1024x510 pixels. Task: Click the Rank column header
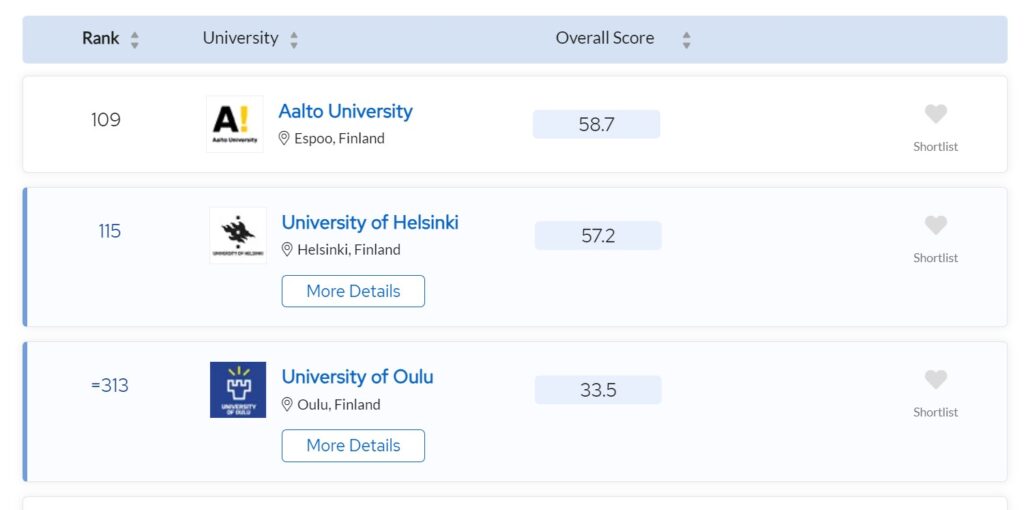coord(101,38)
